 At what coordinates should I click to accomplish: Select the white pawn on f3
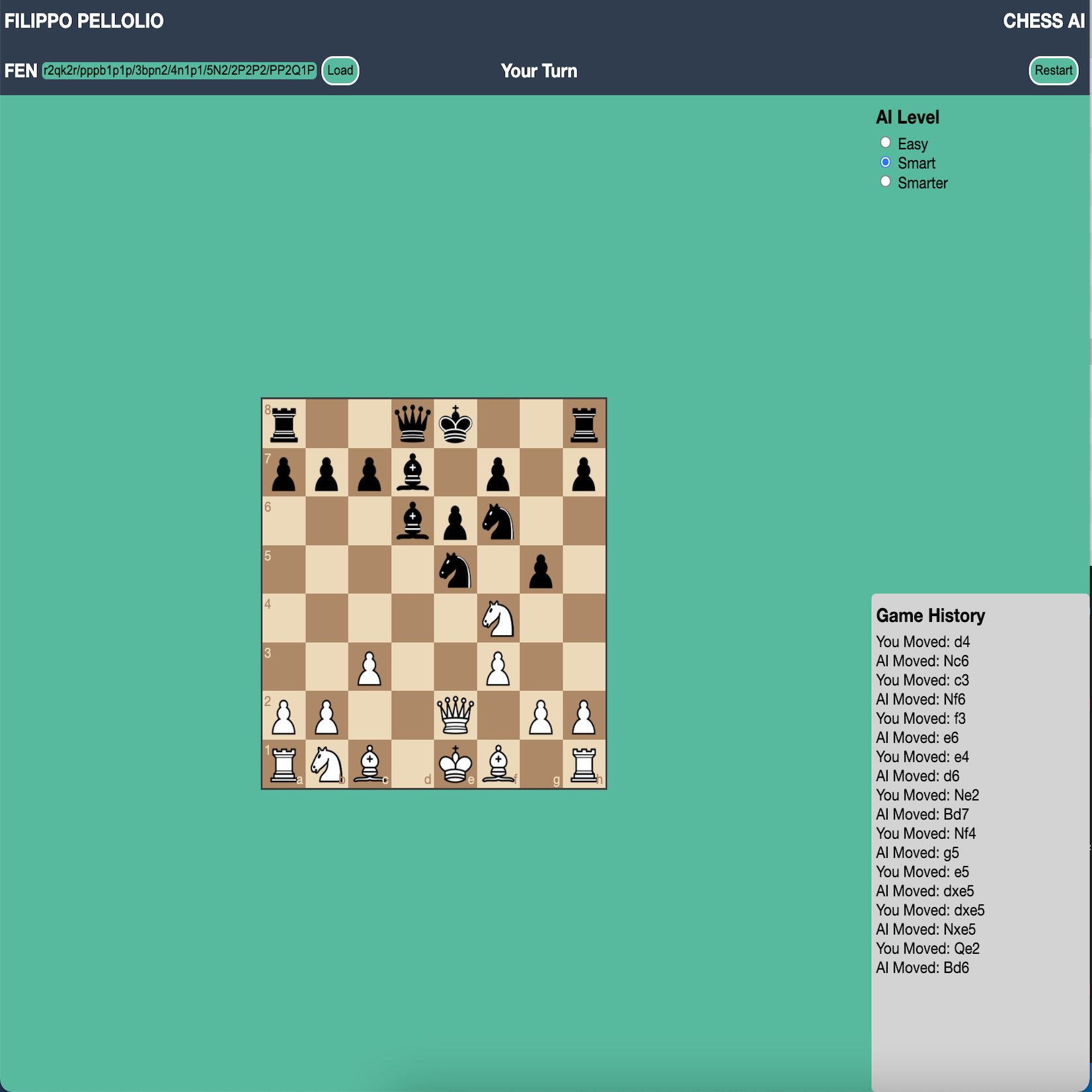click(498, 667)
